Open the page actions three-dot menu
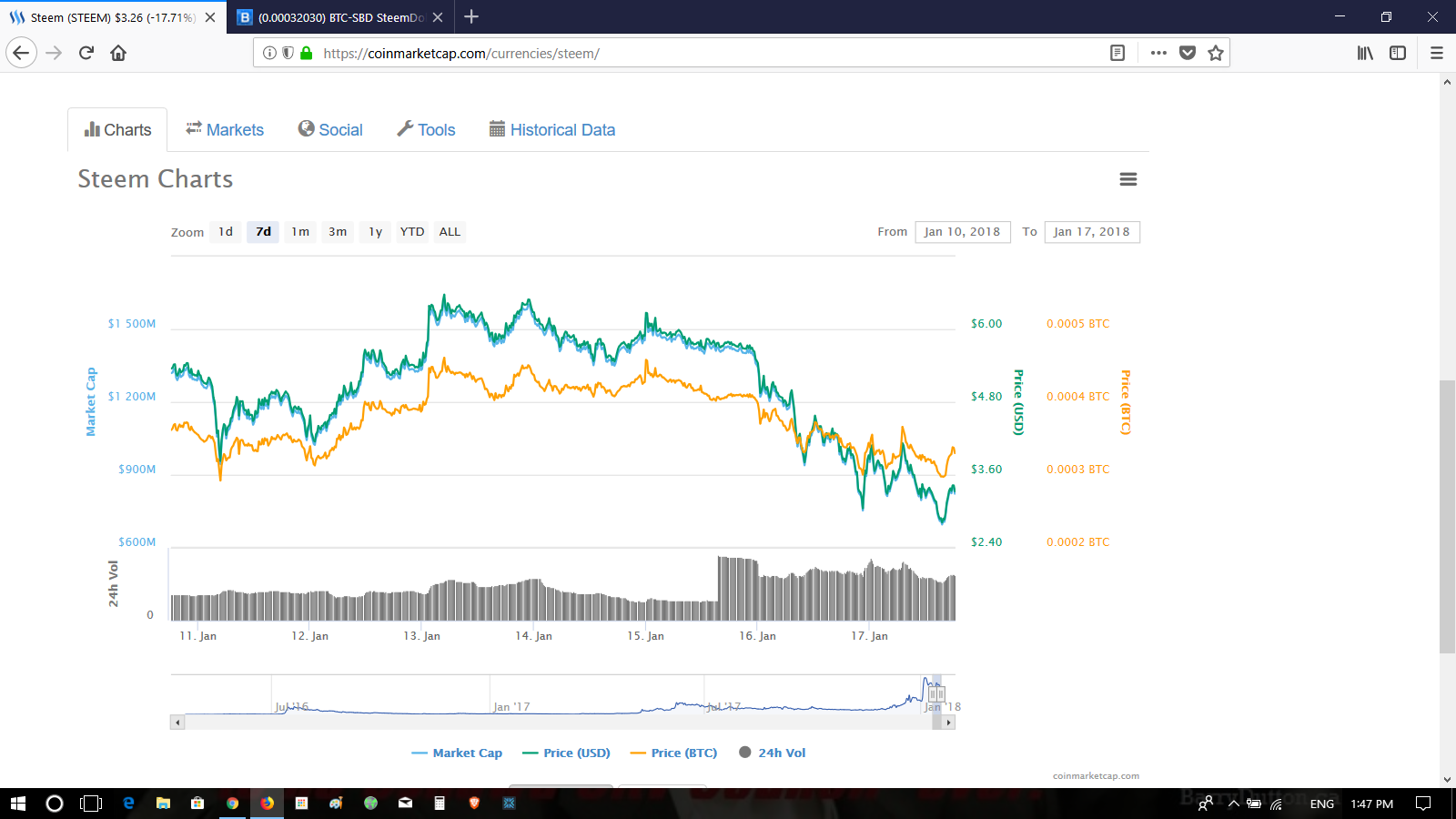Viewport: 1456px width, 819px height. click(x=1158, y=53)
